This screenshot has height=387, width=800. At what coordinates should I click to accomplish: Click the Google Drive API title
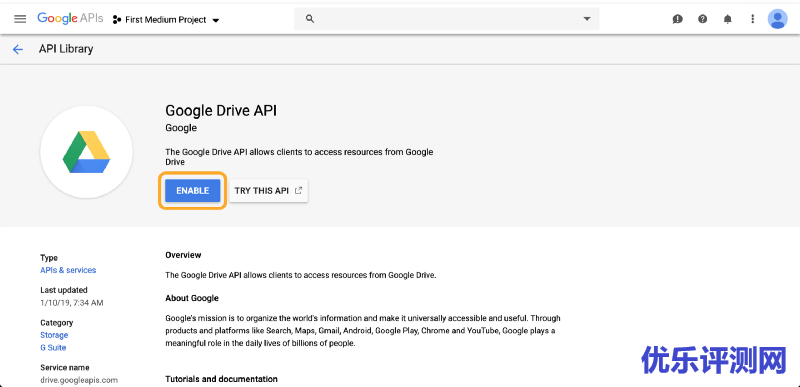pos(221,110)
